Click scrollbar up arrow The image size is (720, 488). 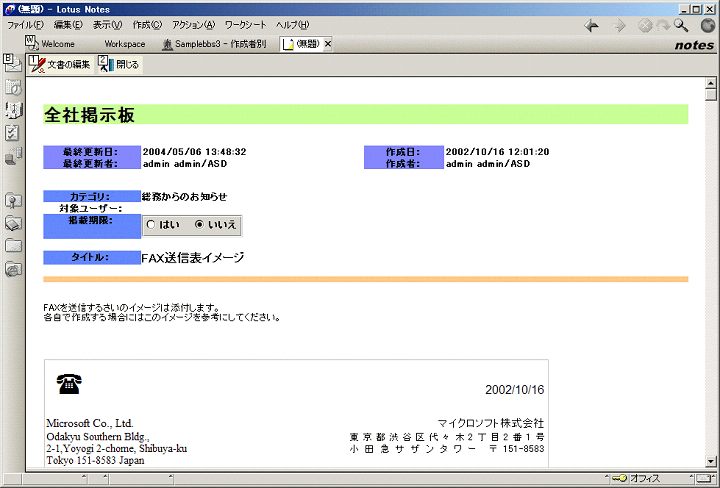click(x=710, y=83)
